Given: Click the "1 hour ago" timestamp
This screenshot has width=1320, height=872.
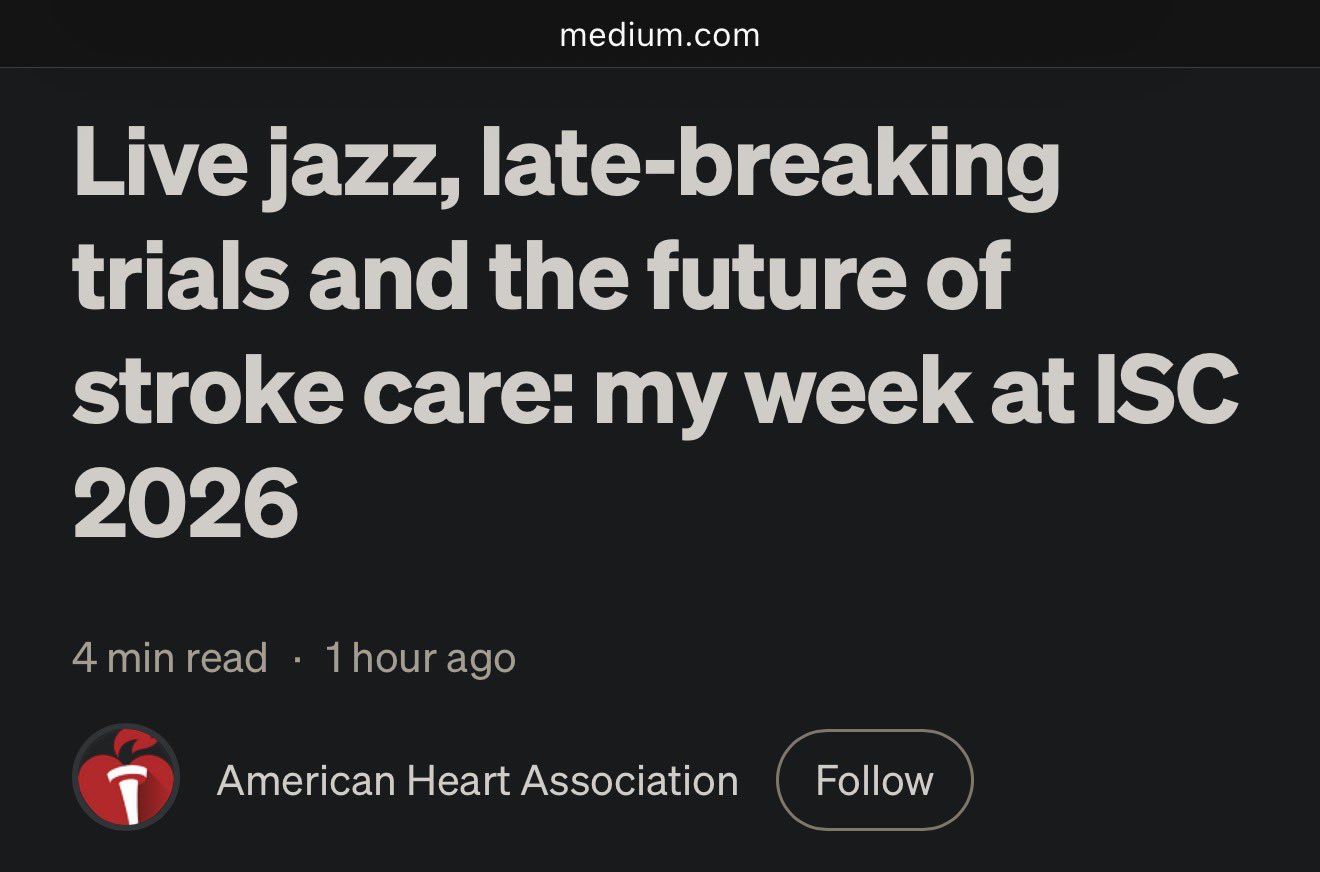Looking at the screenshot, I should pos(420,658).
